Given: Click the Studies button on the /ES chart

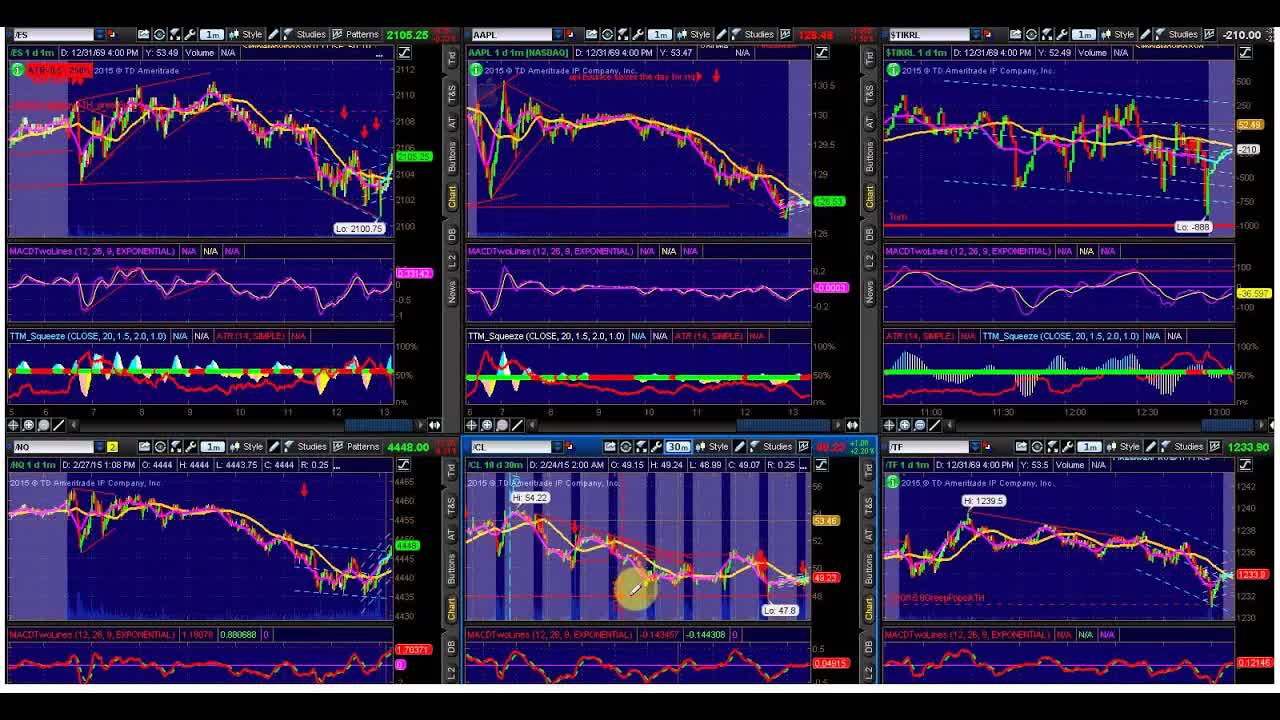Looking at the screenshot, I should [x=305, y=35].
